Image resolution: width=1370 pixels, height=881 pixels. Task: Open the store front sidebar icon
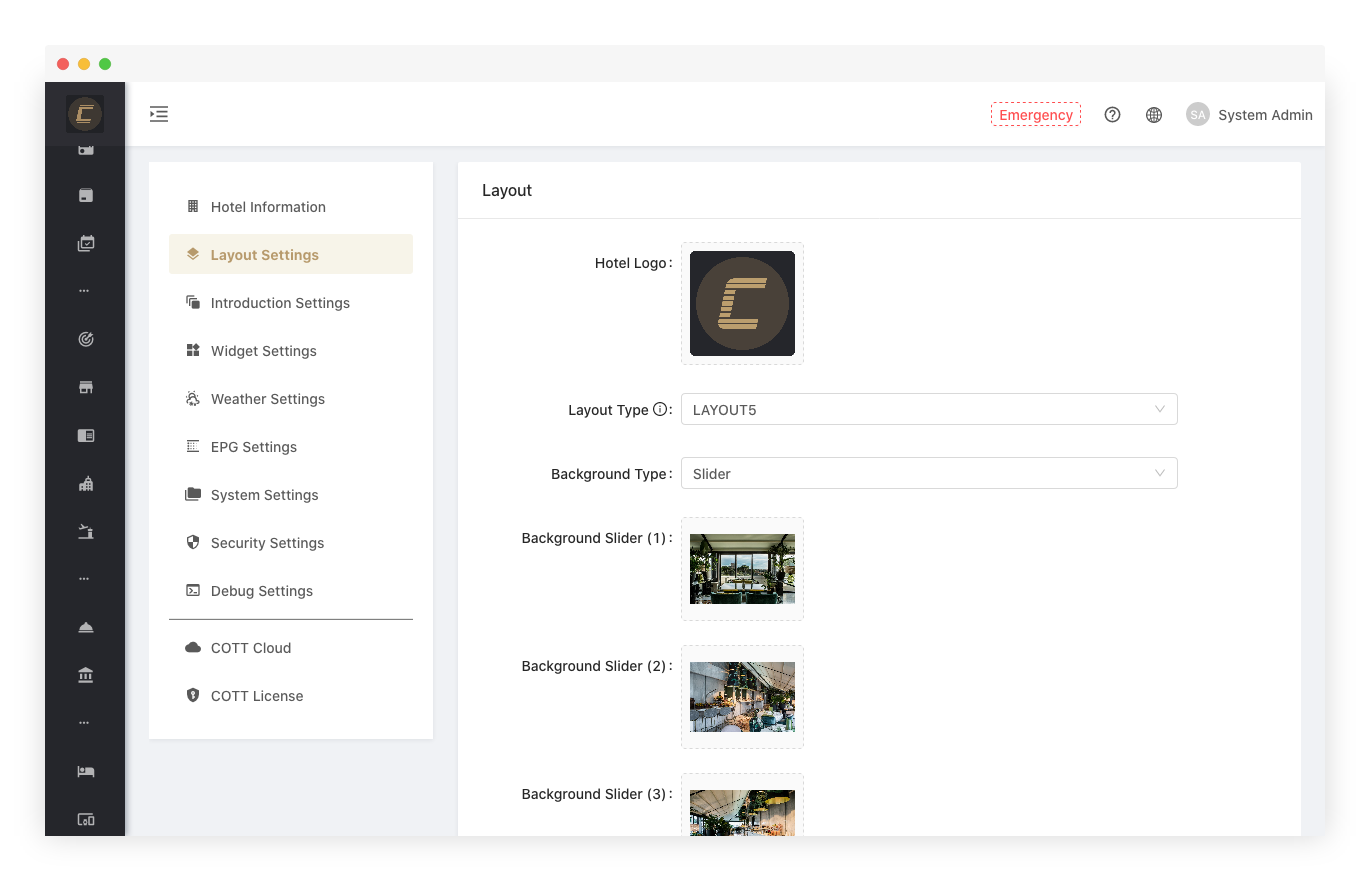tap(86, 387)
